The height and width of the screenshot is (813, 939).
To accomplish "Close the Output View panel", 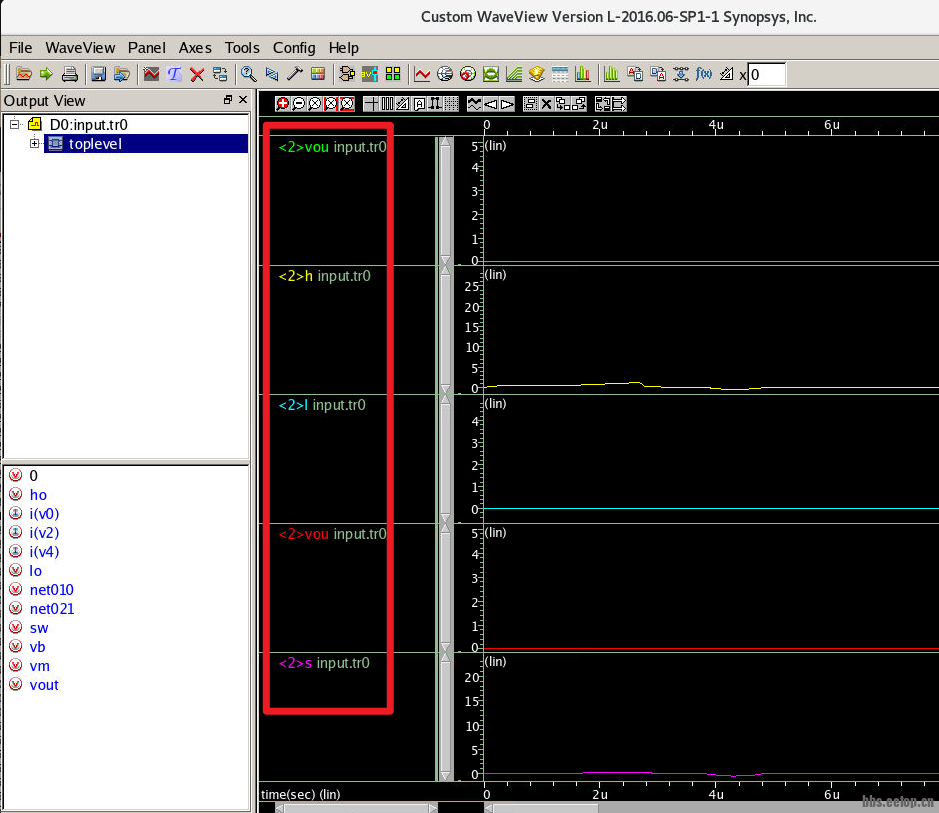I will (x=243, y=100).
